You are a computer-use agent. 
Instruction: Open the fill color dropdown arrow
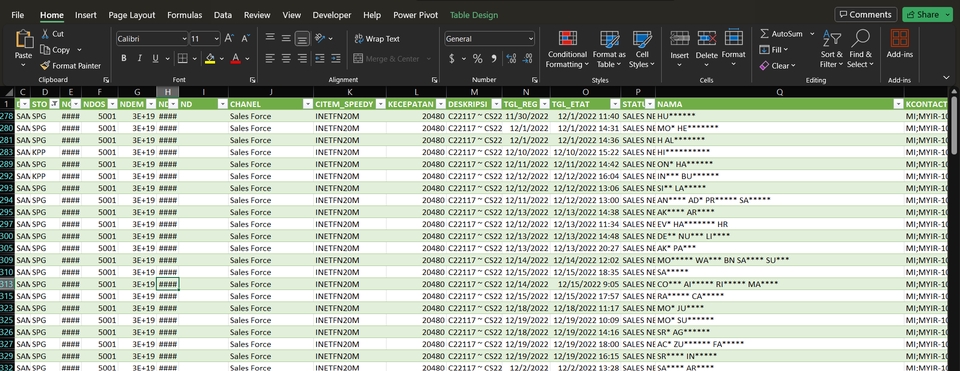(x=222, y=59)
